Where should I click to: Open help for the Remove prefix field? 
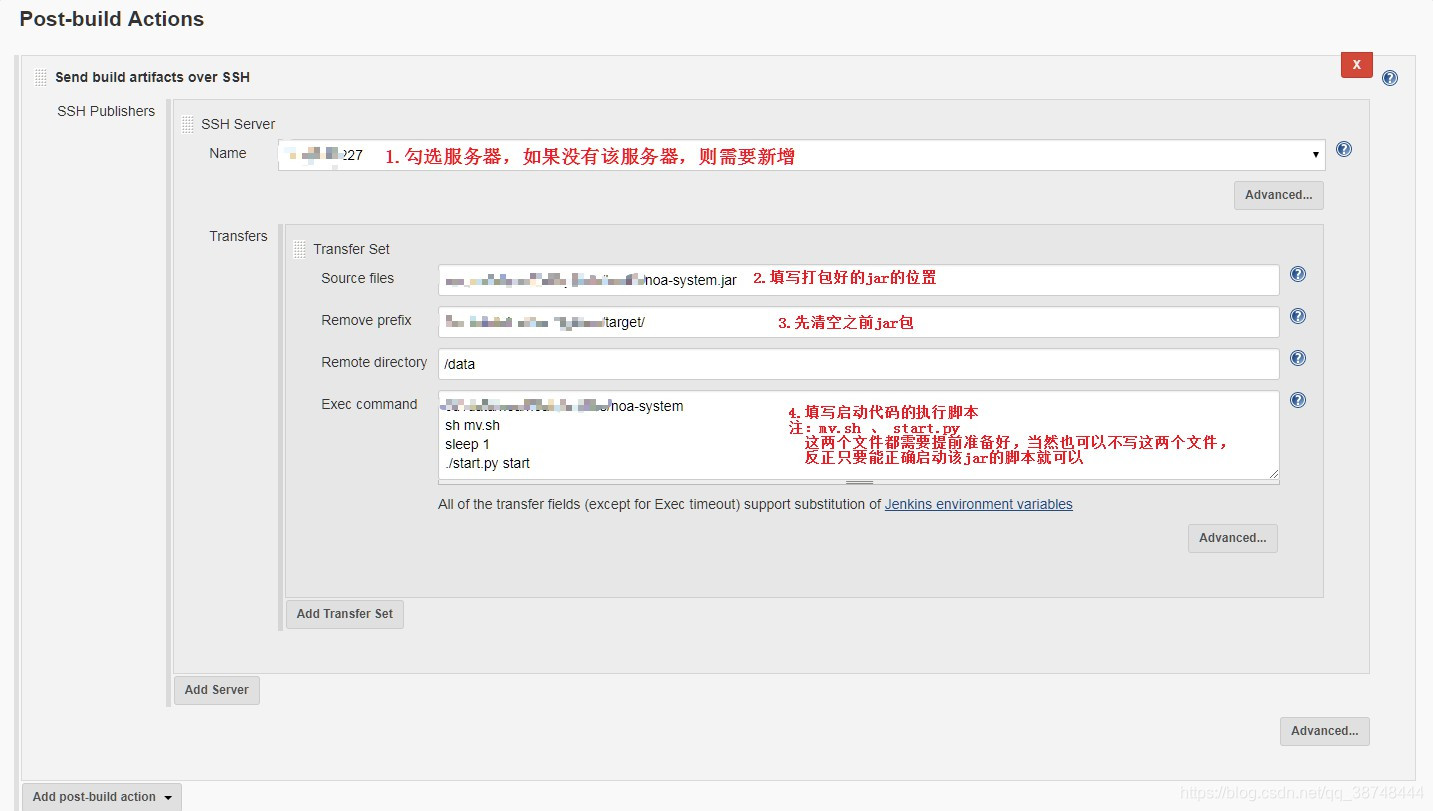1298,316
